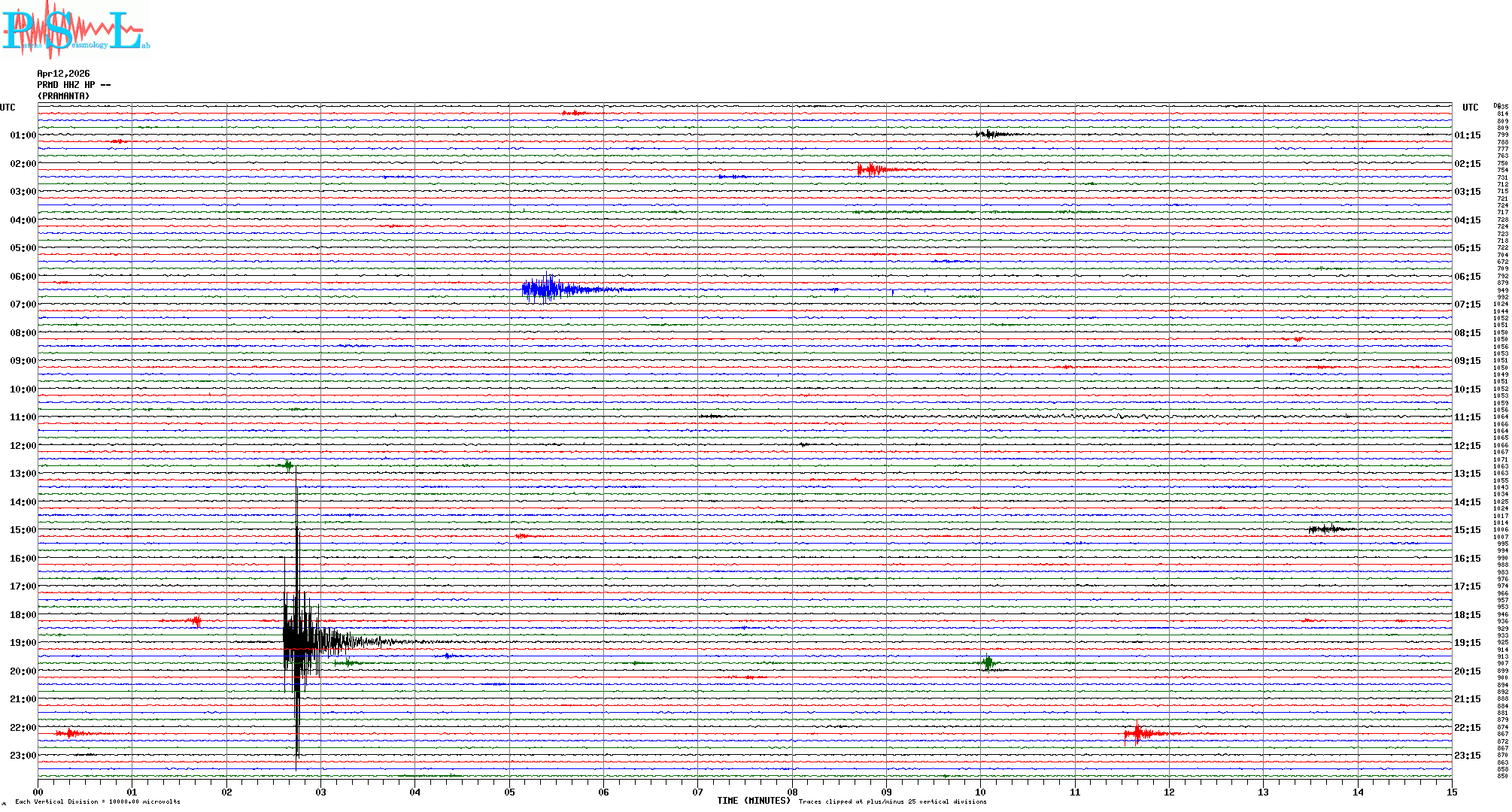
Task: Click the 12:15 time label on the right
Action: pyautogui.click(x=1467, y=446)
